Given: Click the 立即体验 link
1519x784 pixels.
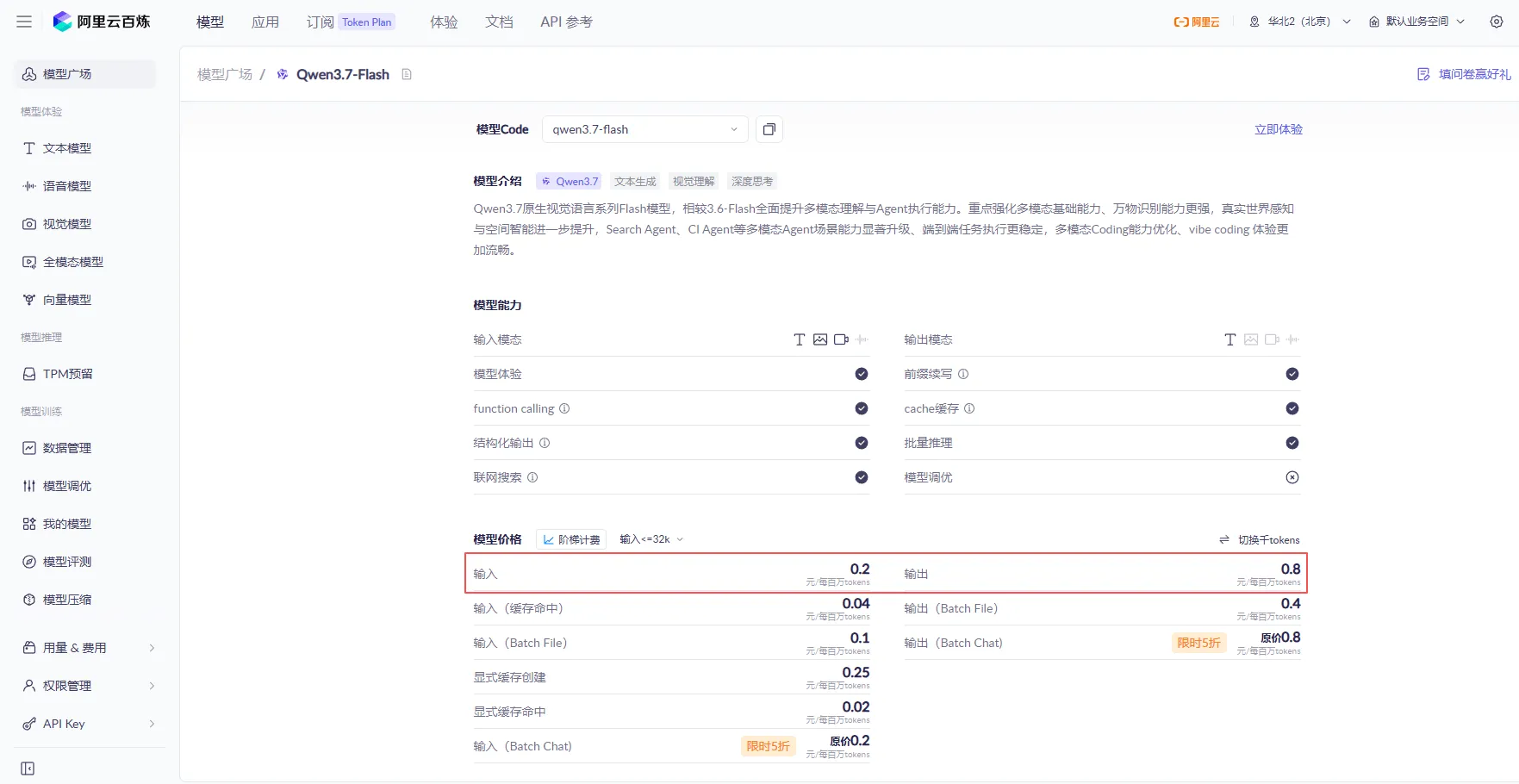Looking at the screenshot, I should point(1279,129).
